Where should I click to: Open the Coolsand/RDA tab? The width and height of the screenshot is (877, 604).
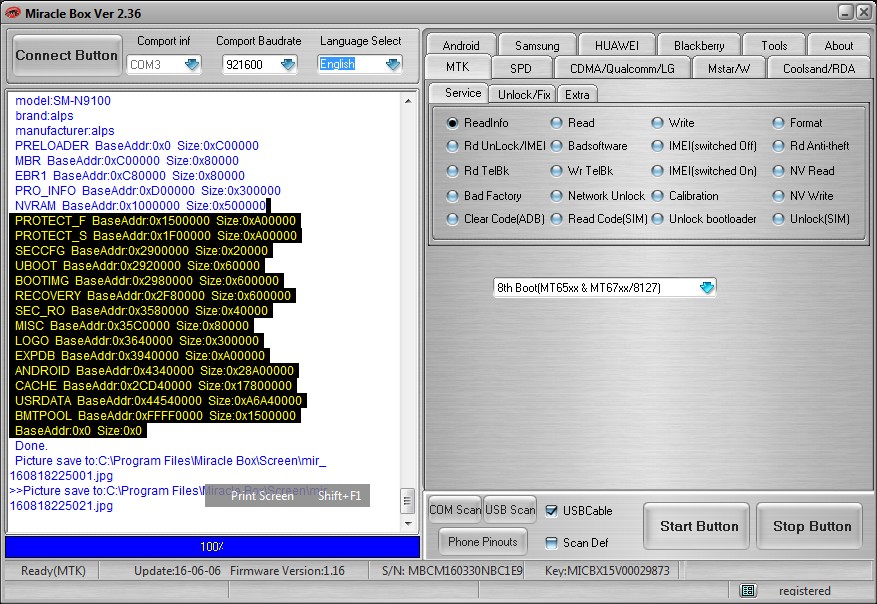(x=819, y=68)
